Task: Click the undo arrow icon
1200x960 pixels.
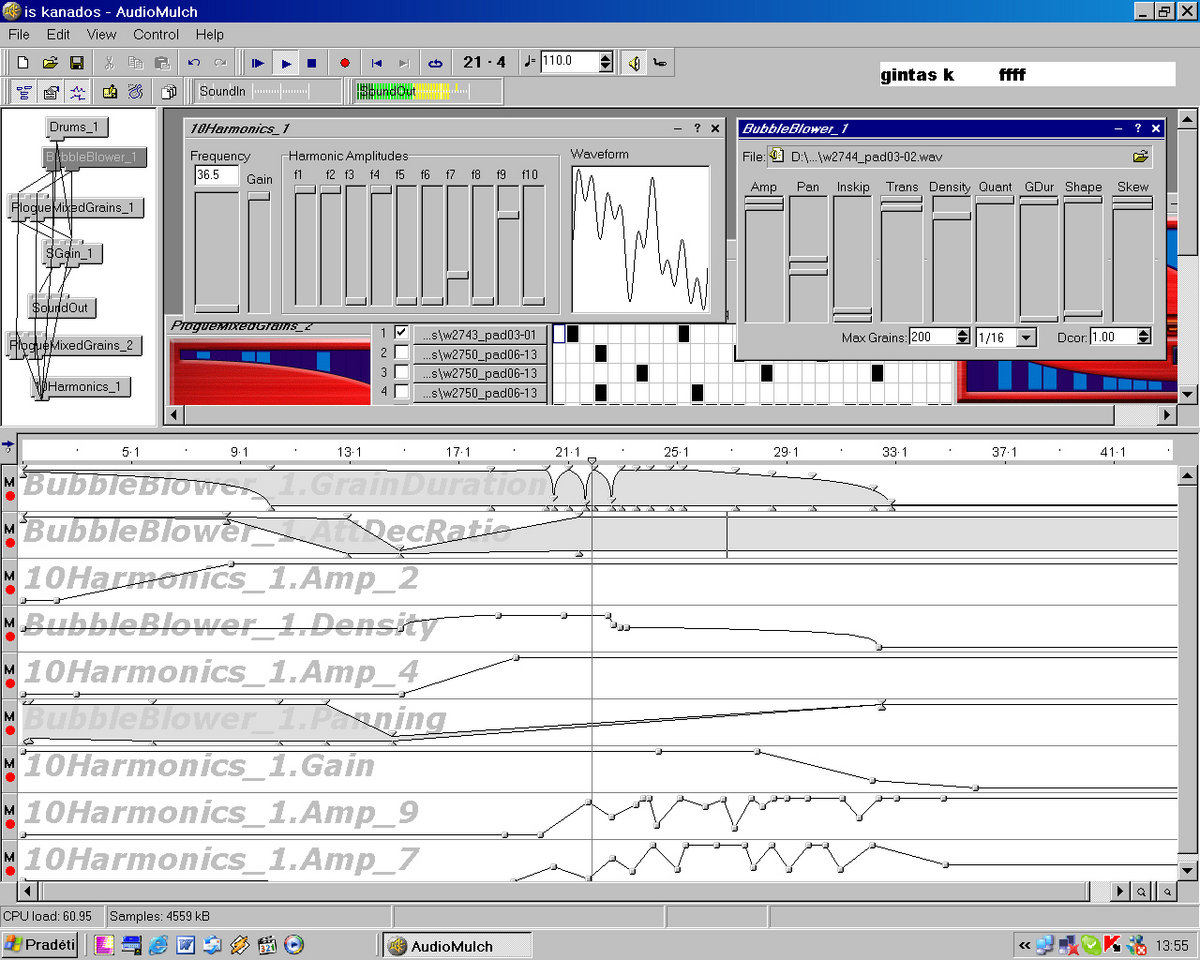Action: click(194, 63)
